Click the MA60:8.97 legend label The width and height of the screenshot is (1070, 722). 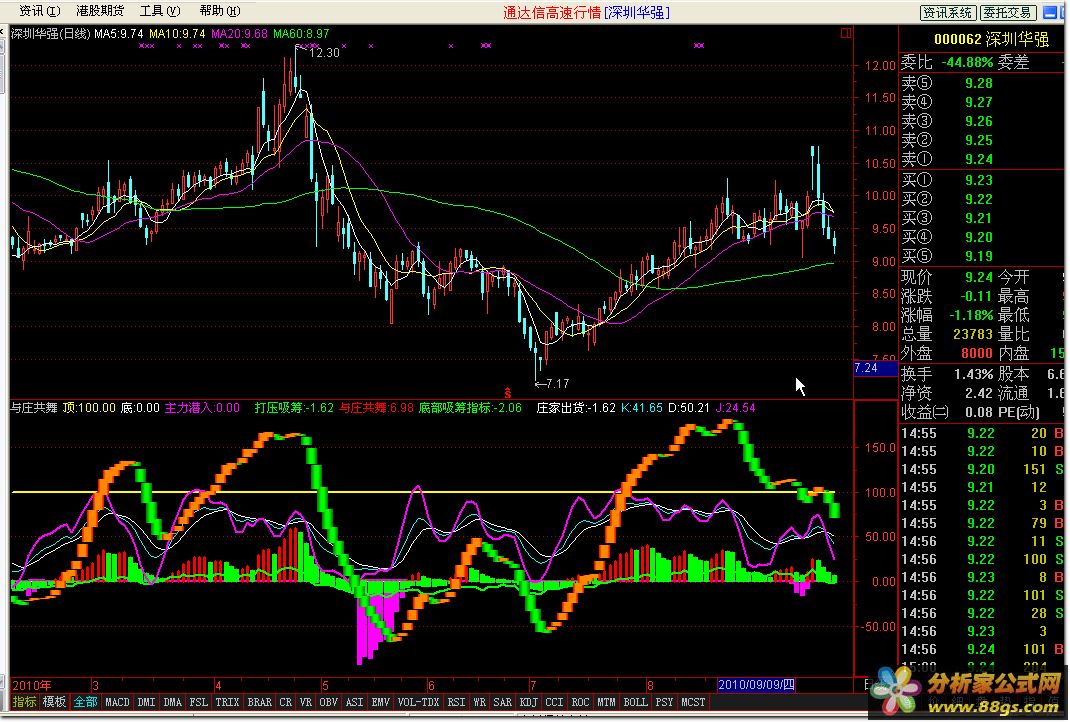(x=301, y=33)
